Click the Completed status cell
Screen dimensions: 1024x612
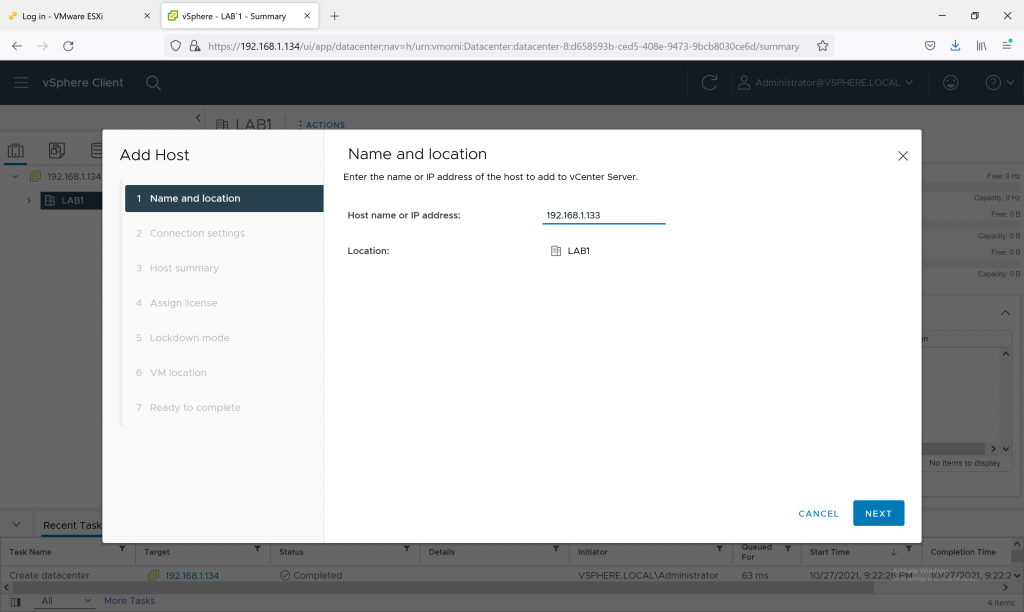tap(311, 575)
